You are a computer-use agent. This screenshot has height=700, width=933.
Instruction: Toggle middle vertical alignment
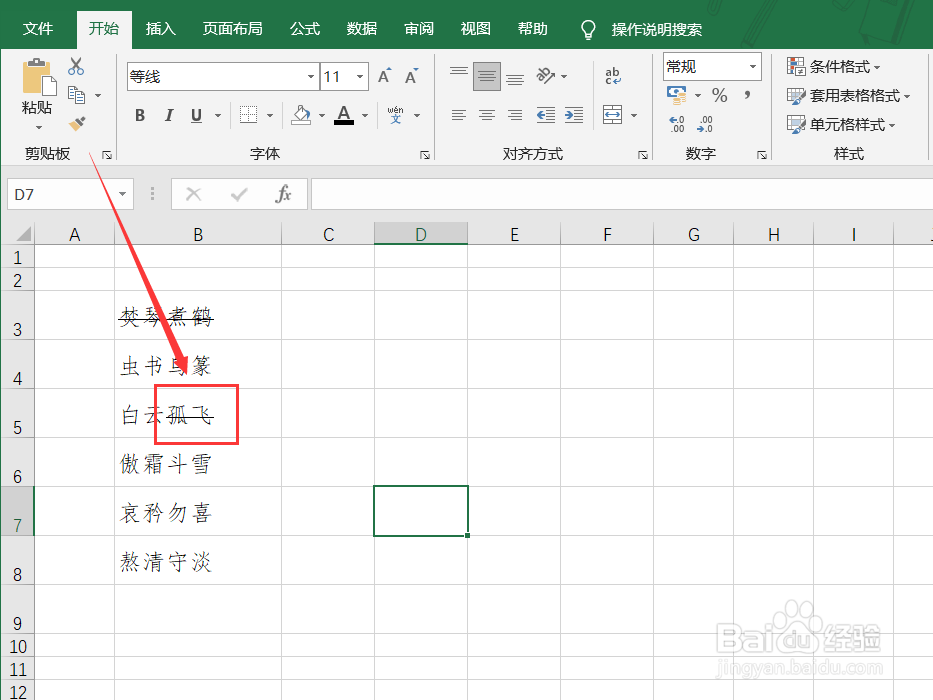pos(487,76)
